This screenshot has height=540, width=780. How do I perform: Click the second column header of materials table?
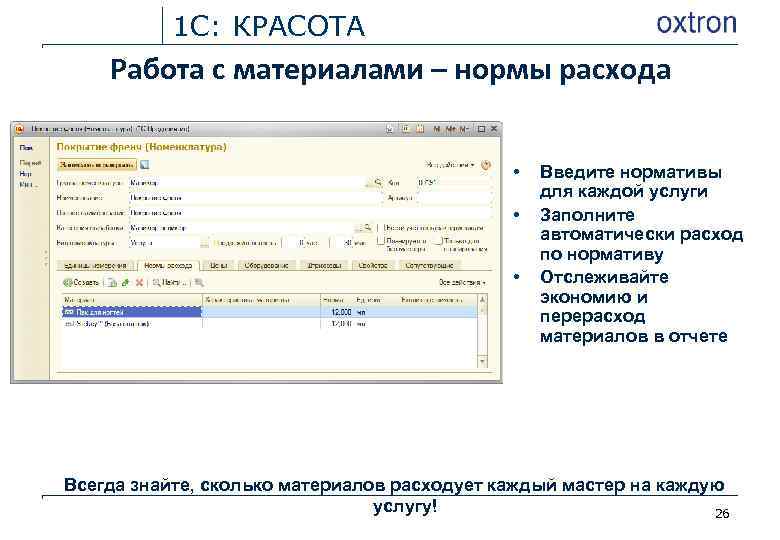pos(261,300)
